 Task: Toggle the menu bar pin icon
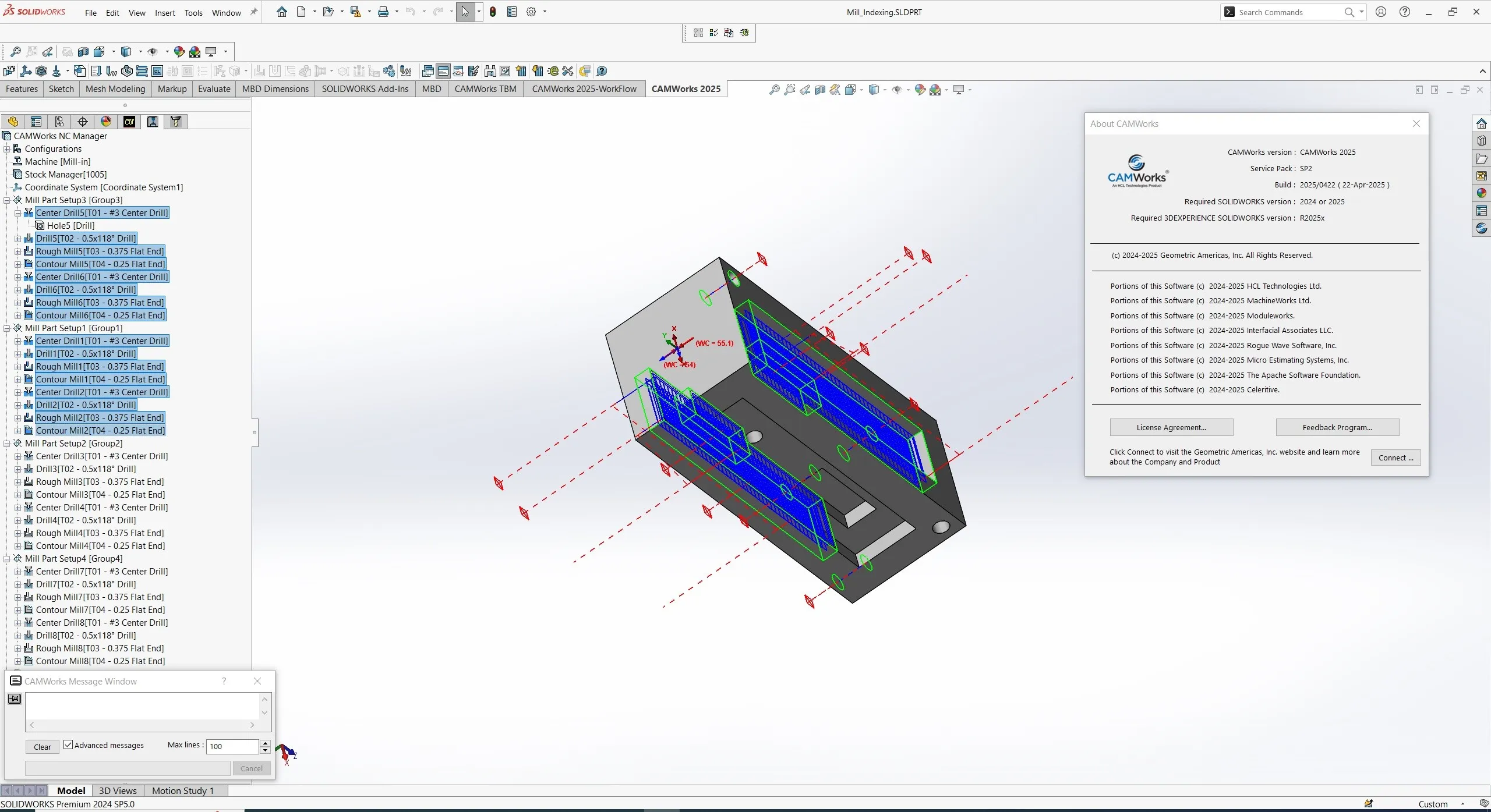coord(254,12)
